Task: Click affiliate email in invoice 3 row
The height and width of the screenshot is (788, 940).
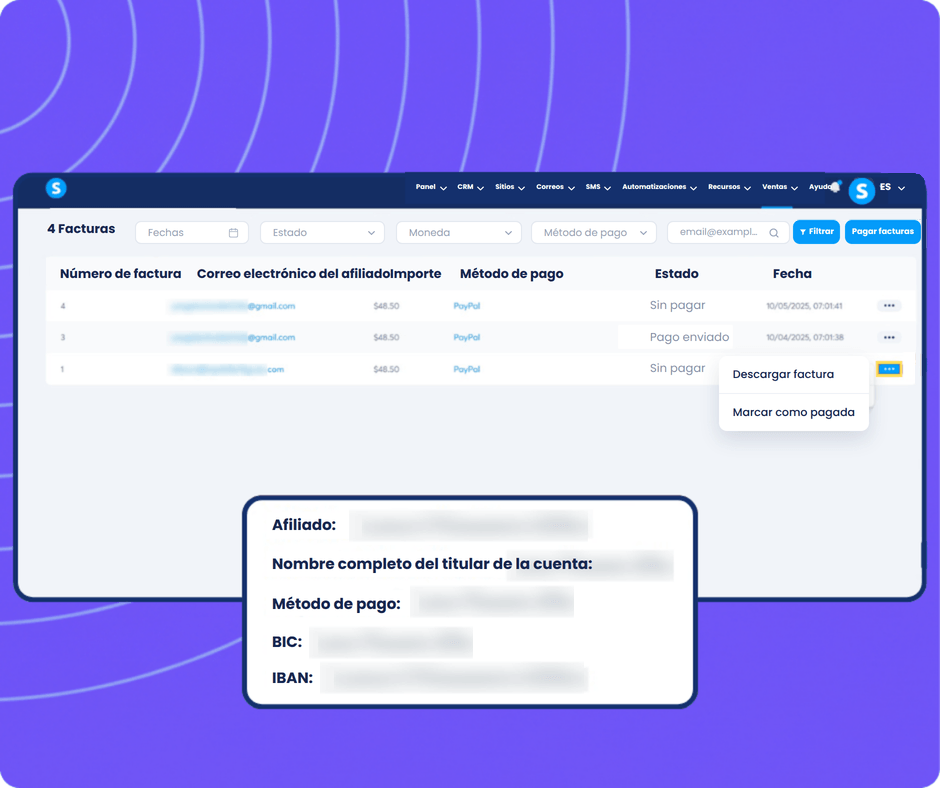Action: (233, 337)
